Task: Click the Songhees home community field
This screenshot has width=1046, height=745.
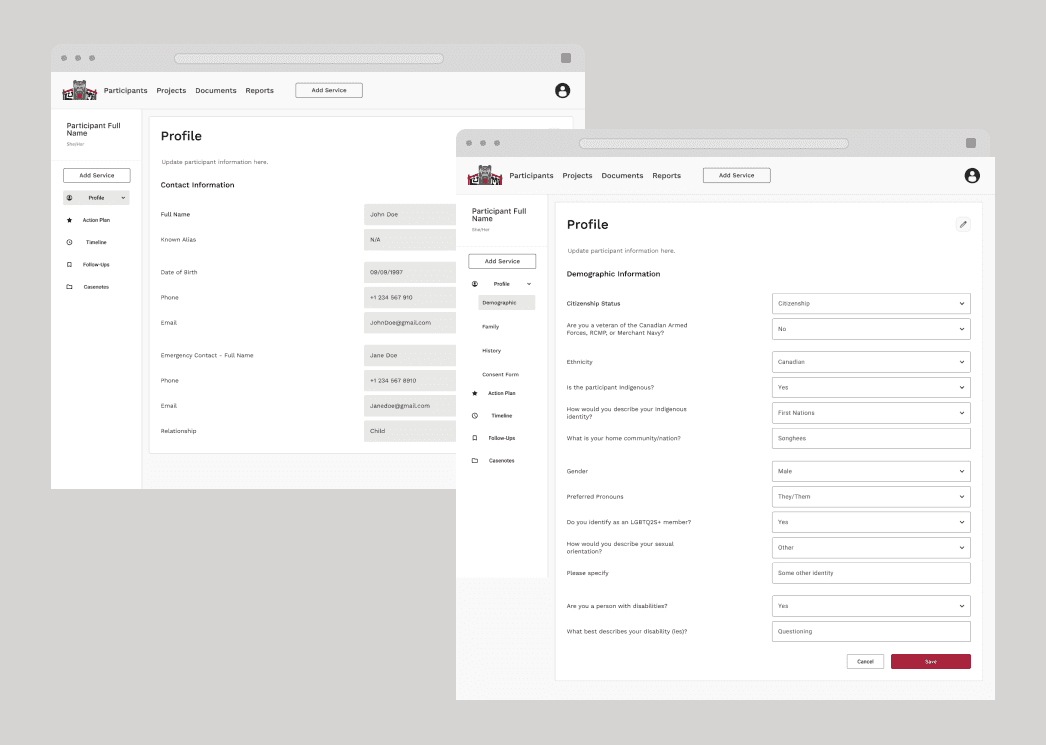Action: [x=870, y=438]
